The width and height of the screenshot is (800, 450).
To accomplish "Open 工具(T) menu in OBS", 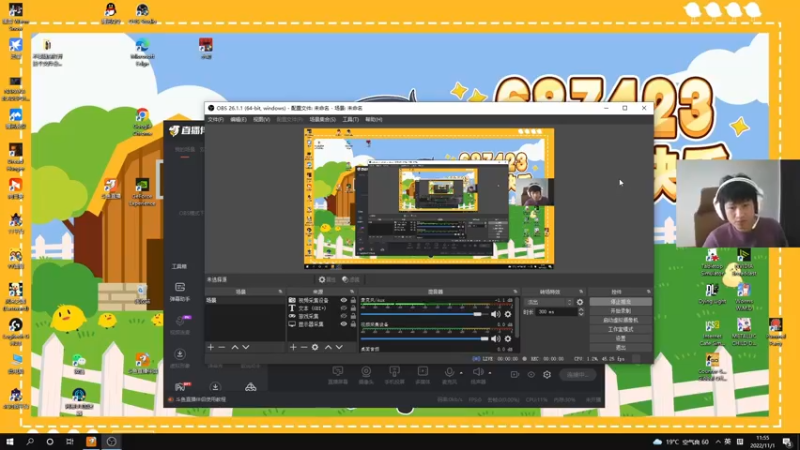I will [351, 119].
